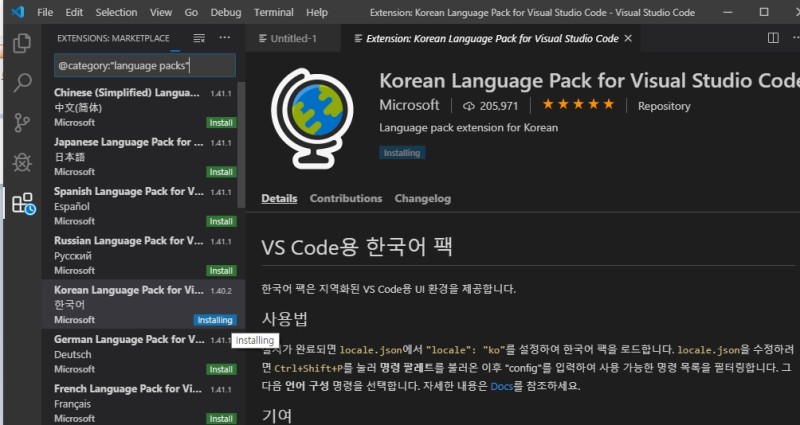The width and height of the screenshot is (800, 425).
Task: Open the Go menu
Action: click(x=191, y=12)
